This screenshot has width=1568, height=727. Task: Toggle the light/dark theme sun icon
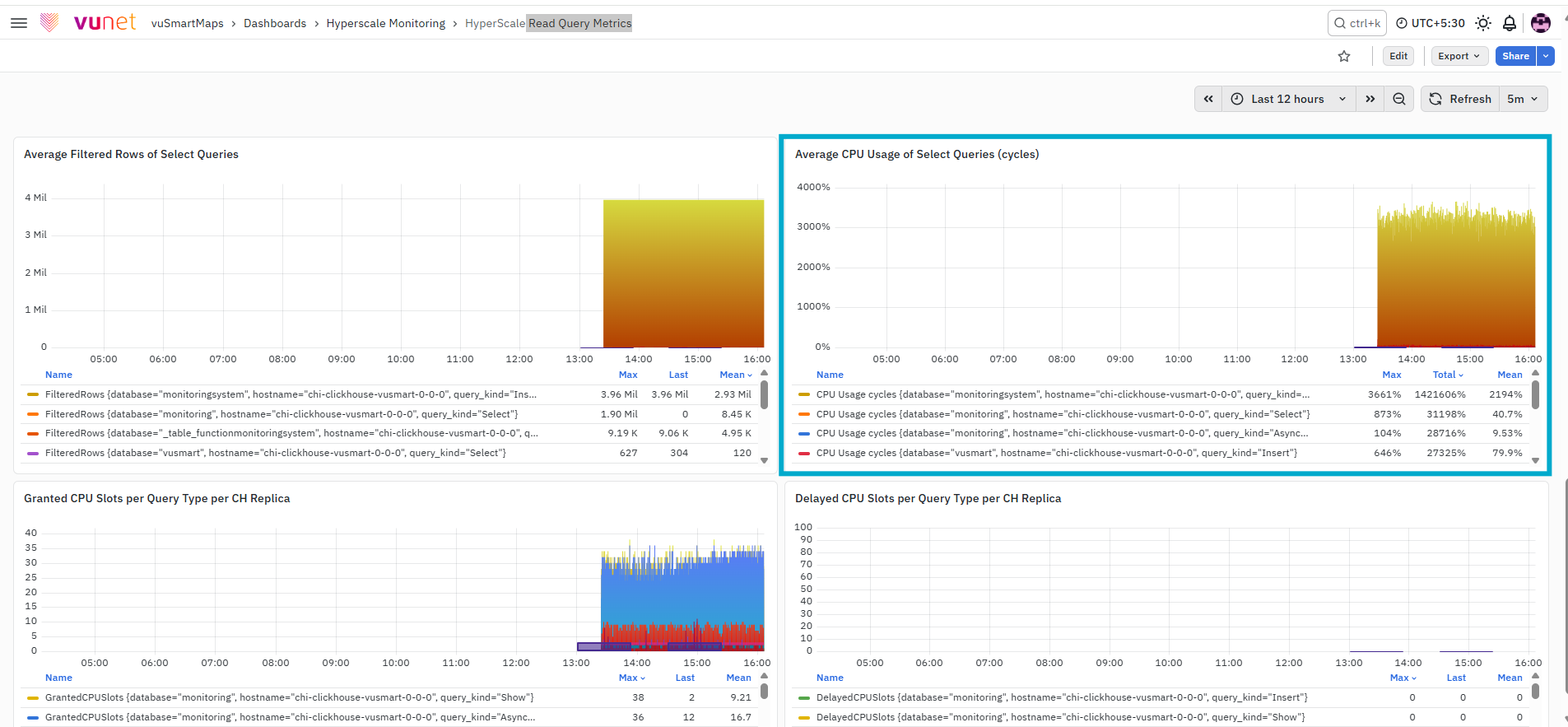1483,23
